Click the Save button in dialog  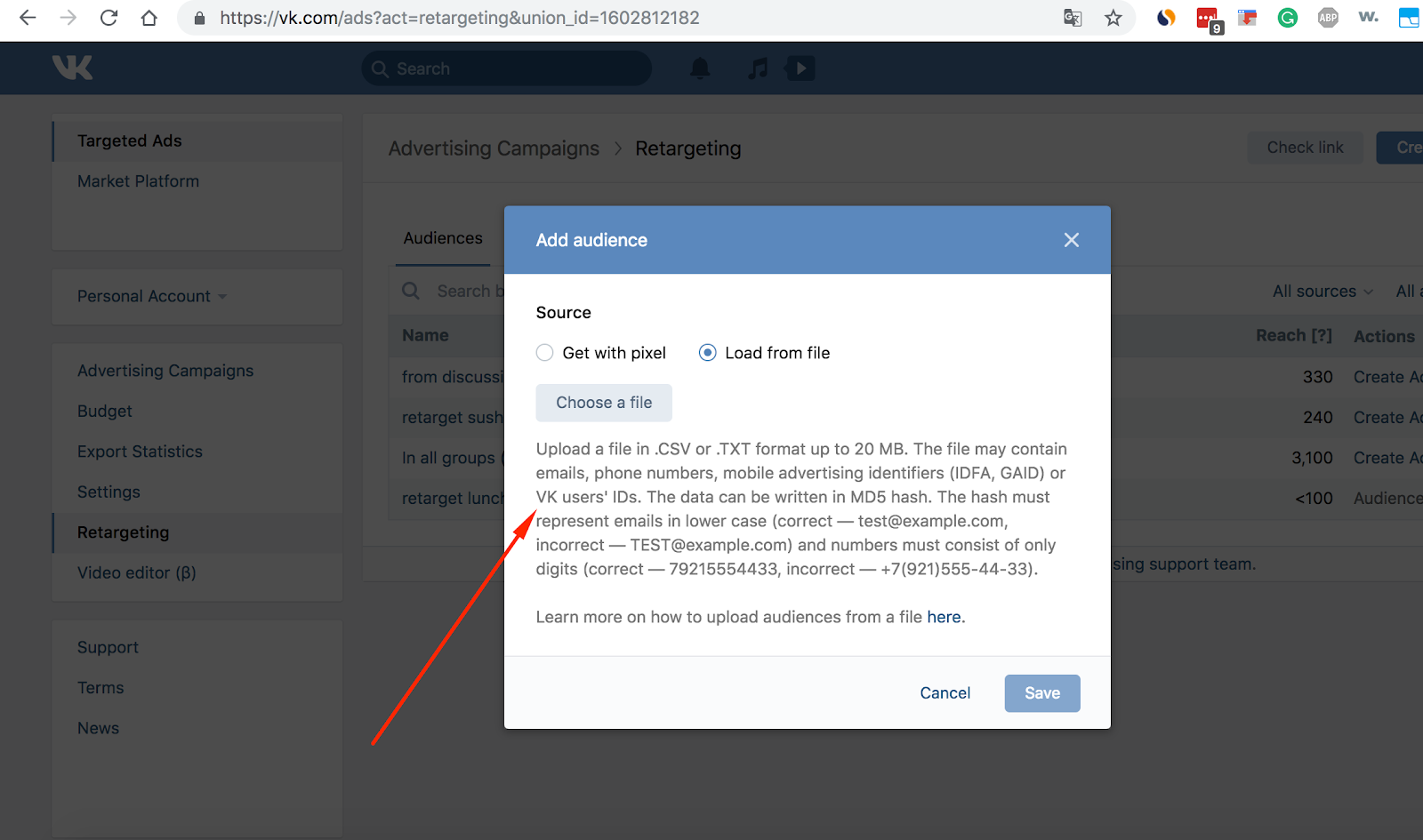pos(1042,693)
